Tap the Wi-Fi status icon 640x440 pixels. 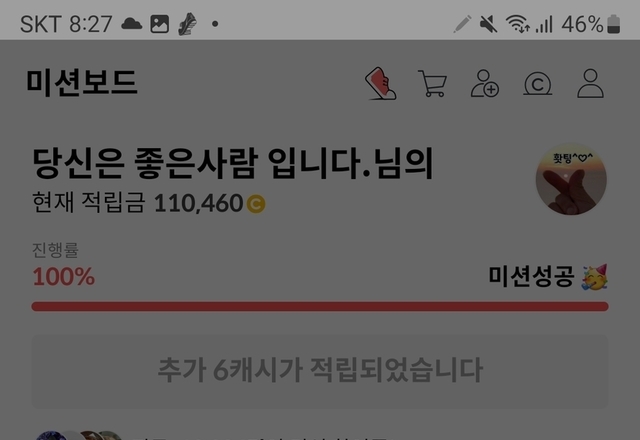click(518, 24)
